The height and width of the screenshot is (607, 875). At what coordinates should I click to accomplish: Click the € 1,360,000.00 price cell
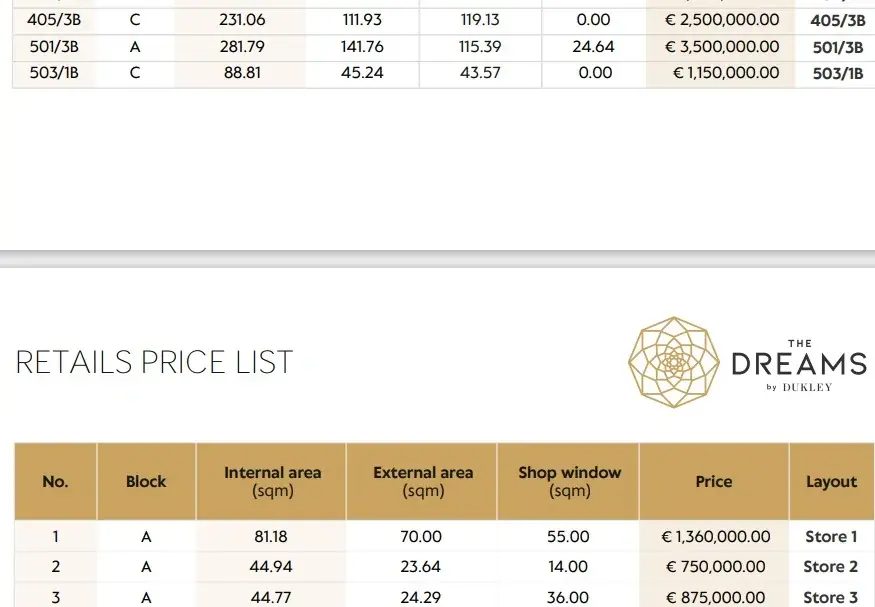pyautogui.click(x=716, y=537)
